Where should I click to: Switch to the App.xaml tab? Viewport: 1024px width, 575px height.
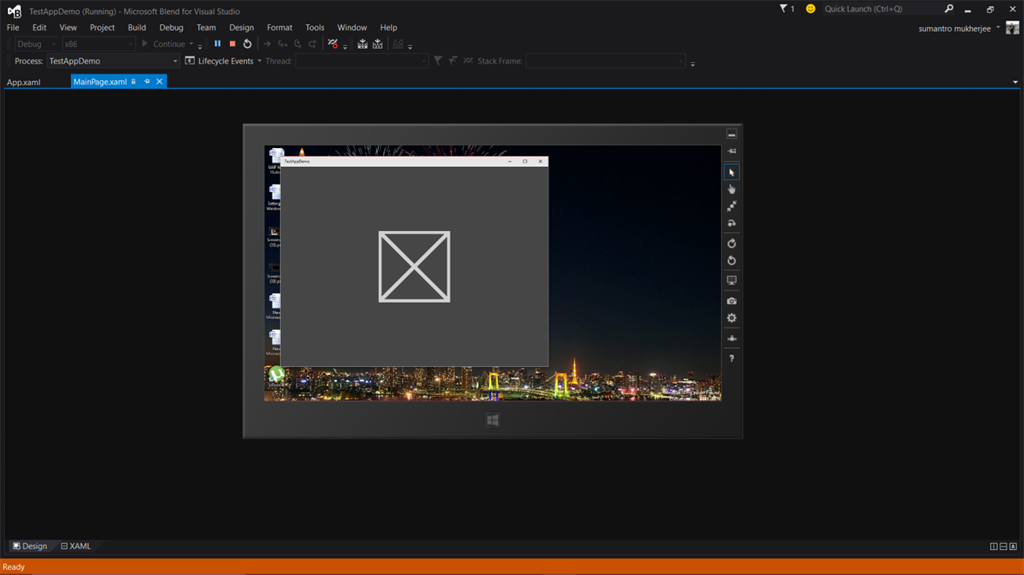[24, 82]
